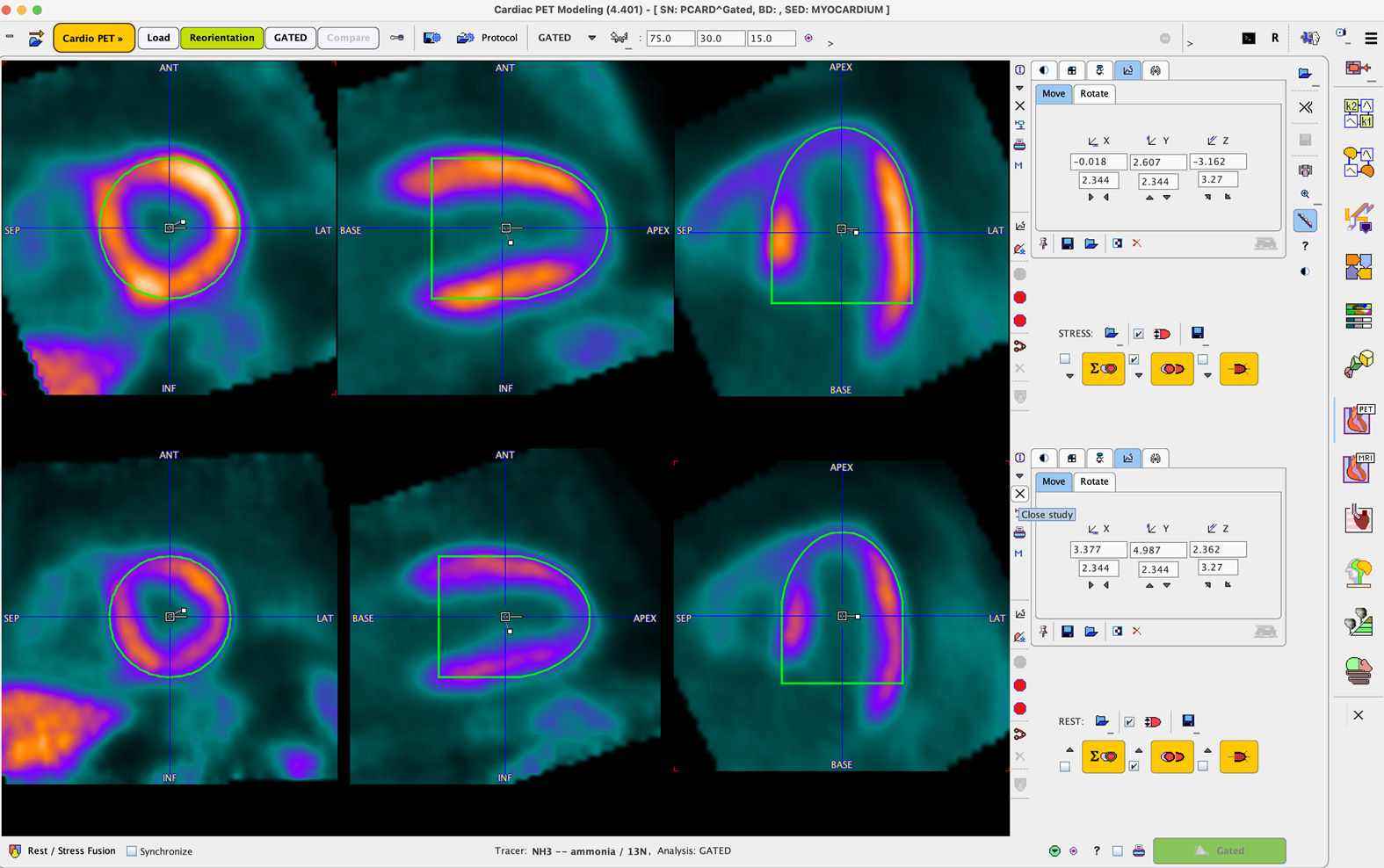This screenshot has height=868, width=1384.
Task: Toggle REST checkbox beside heart-crop icon
Action: tap(1129, 722)
